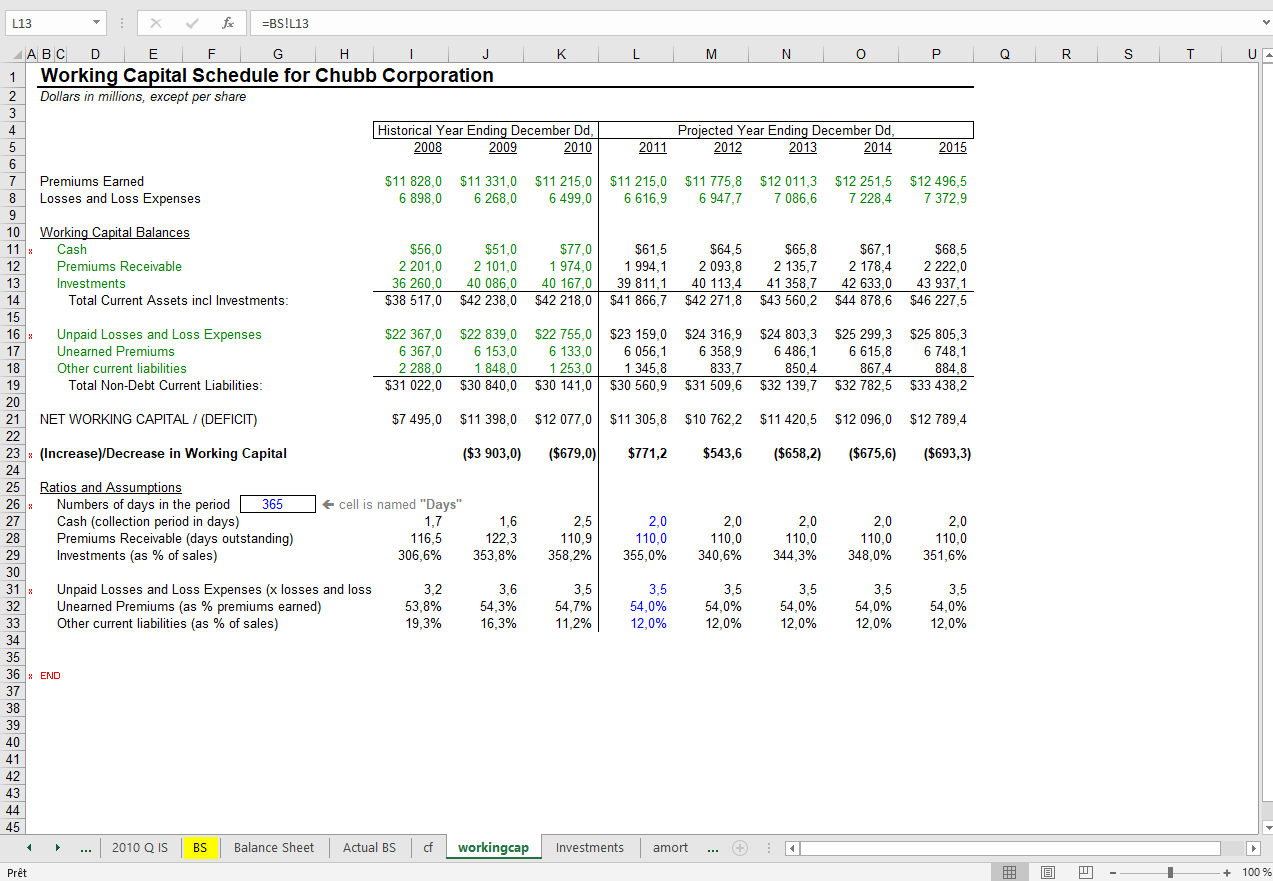The image size is (1273, 881).
Task: Click Projected Year Ending December Dd header
Action: click(786, 130)
